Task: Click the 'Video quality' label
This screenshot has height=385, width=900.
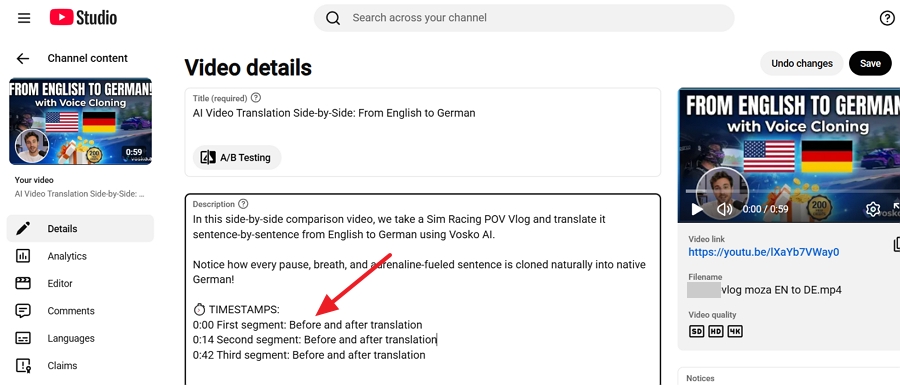Action: 712,315
